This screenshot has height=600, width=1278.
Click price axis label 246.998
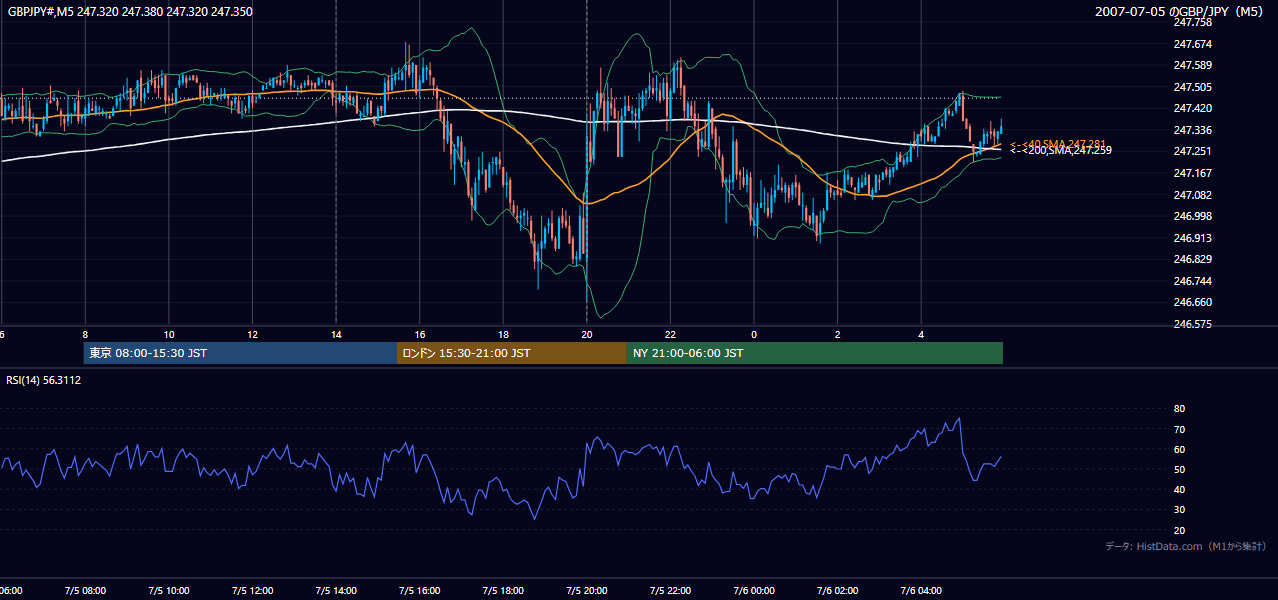[x=1192, y=216]
